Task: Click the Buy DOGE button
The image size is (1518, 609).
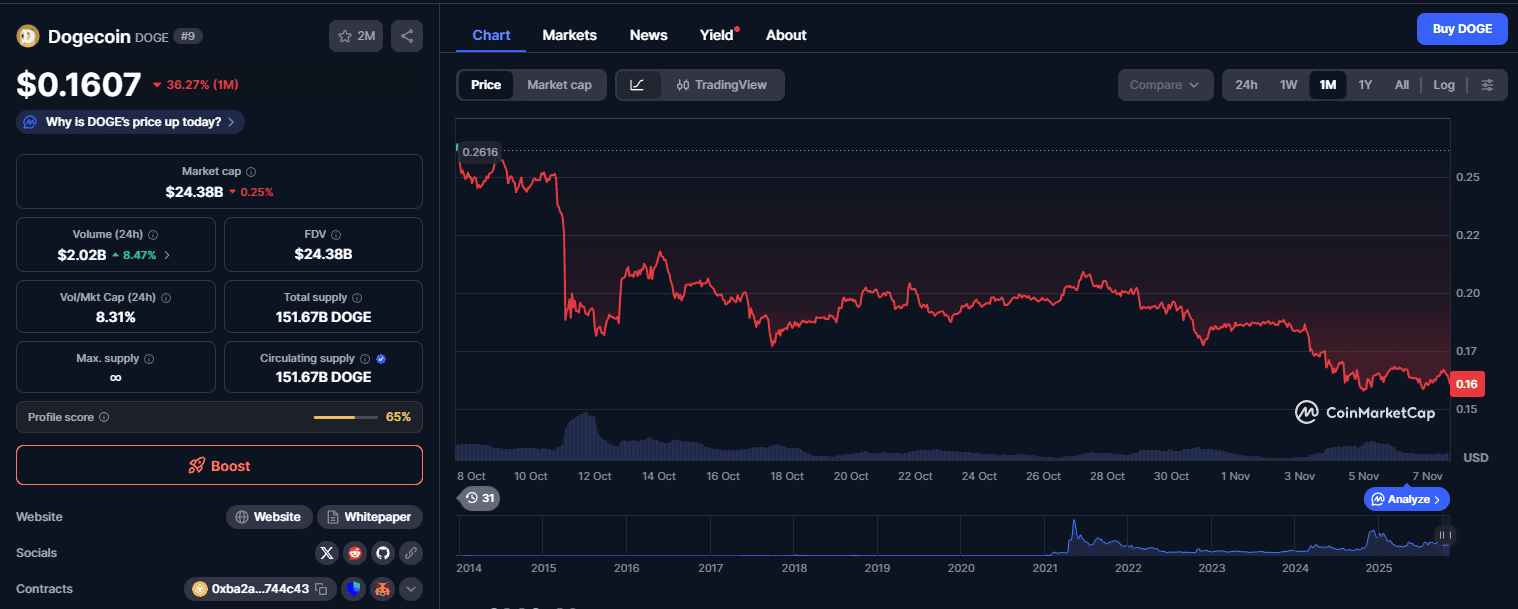Action: (1461, 29)
